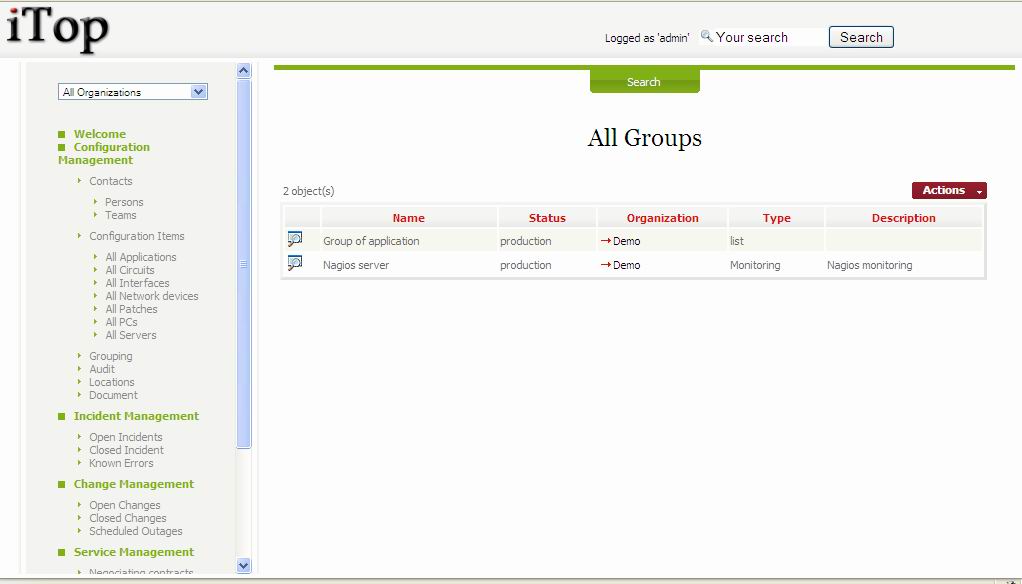Open the Actions dropdown menu
Screen dimensions: 1022x584
pos(949,190)
